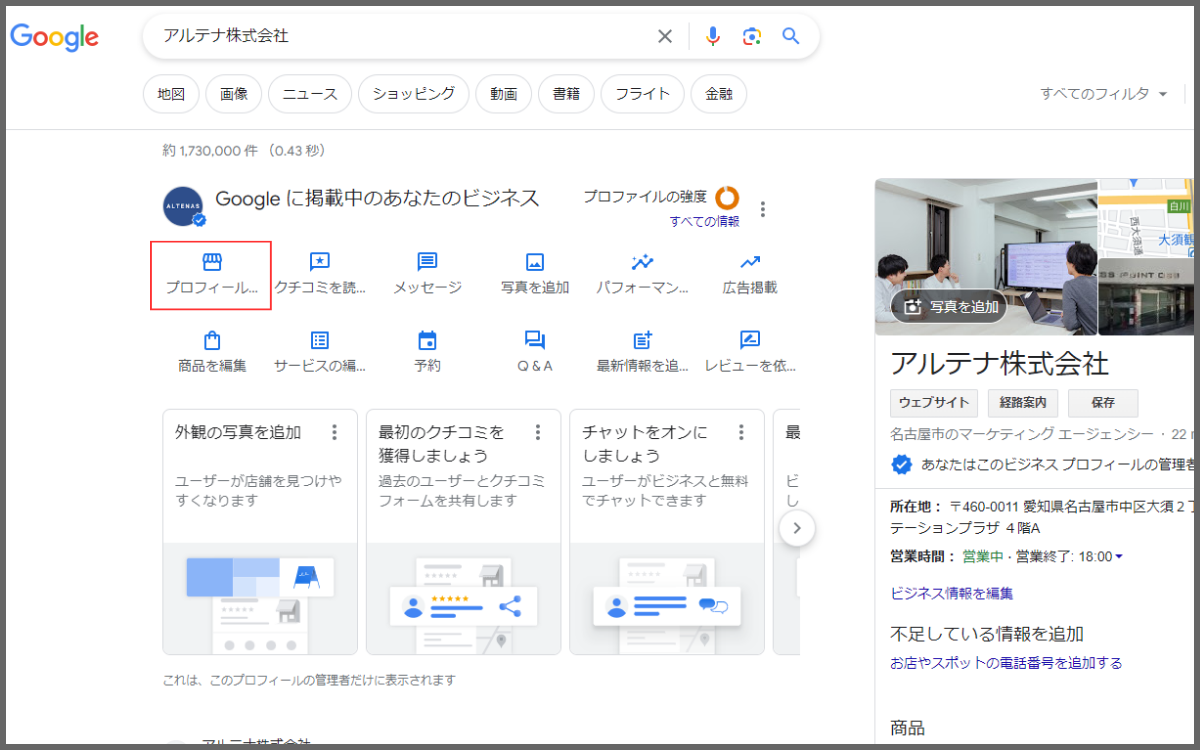Select the 地図 filter tab
This screenshot has height=750, width=1200.
point(171,94)
